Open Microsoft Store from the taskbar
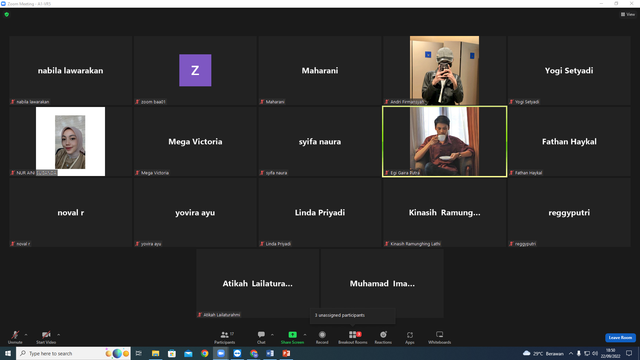 click(x=172, y=353)
